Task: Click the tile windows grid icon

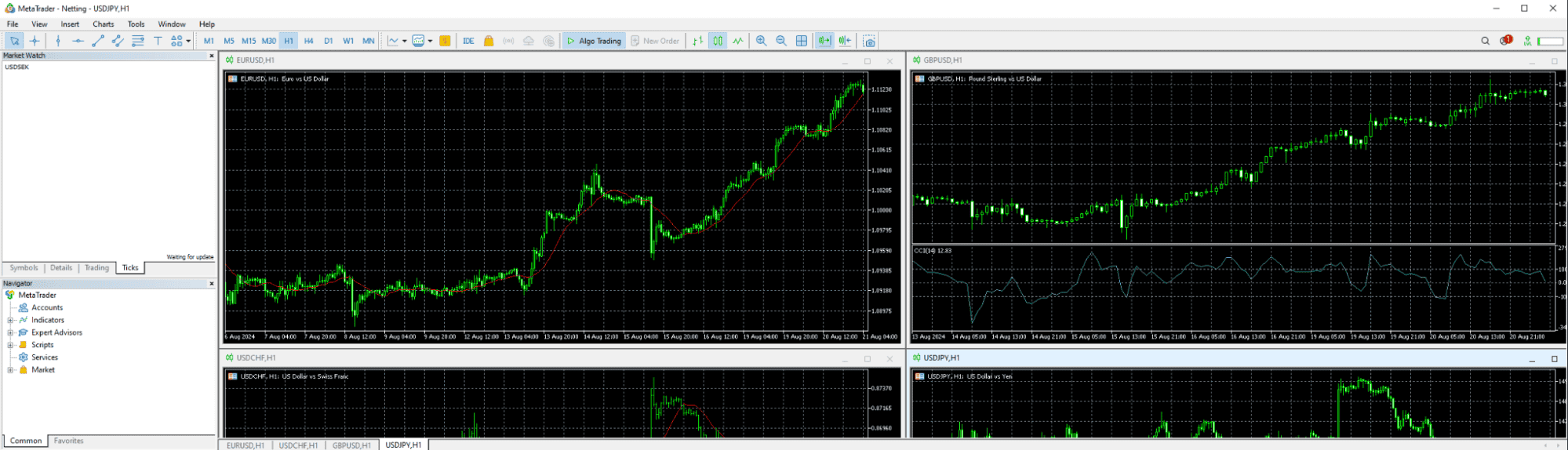Action: 802,41
